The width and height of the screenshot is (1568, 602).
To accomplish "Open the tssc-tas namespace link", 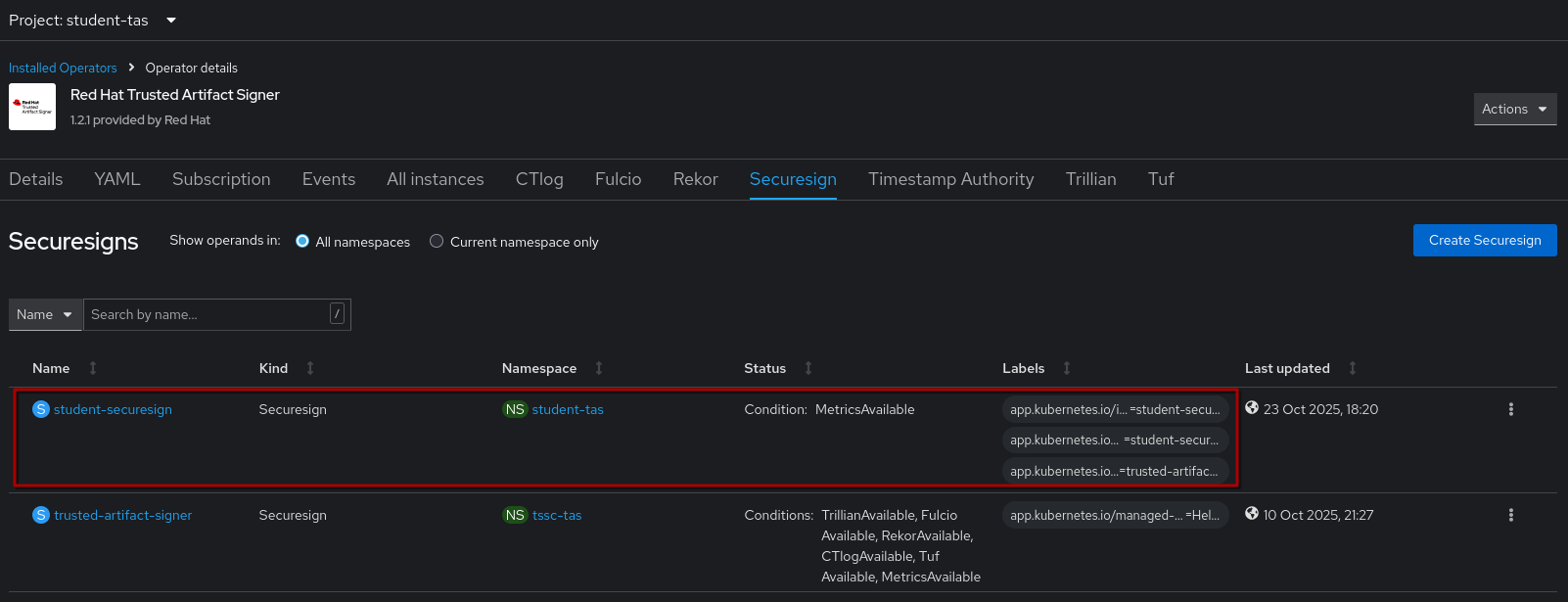I will pos(557,515).
